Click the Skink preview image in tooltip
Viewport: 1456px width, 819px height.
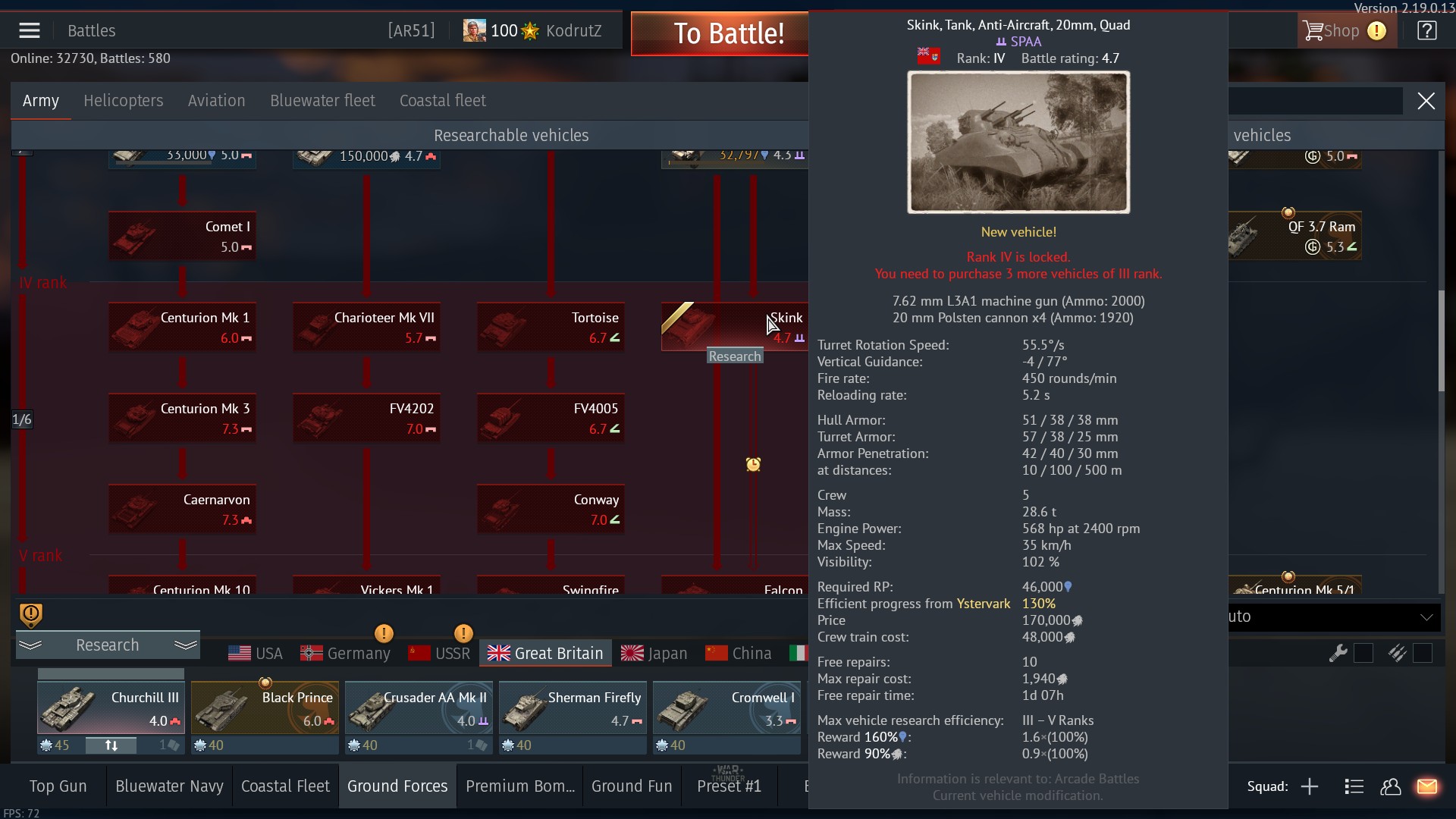point(1018,143)
